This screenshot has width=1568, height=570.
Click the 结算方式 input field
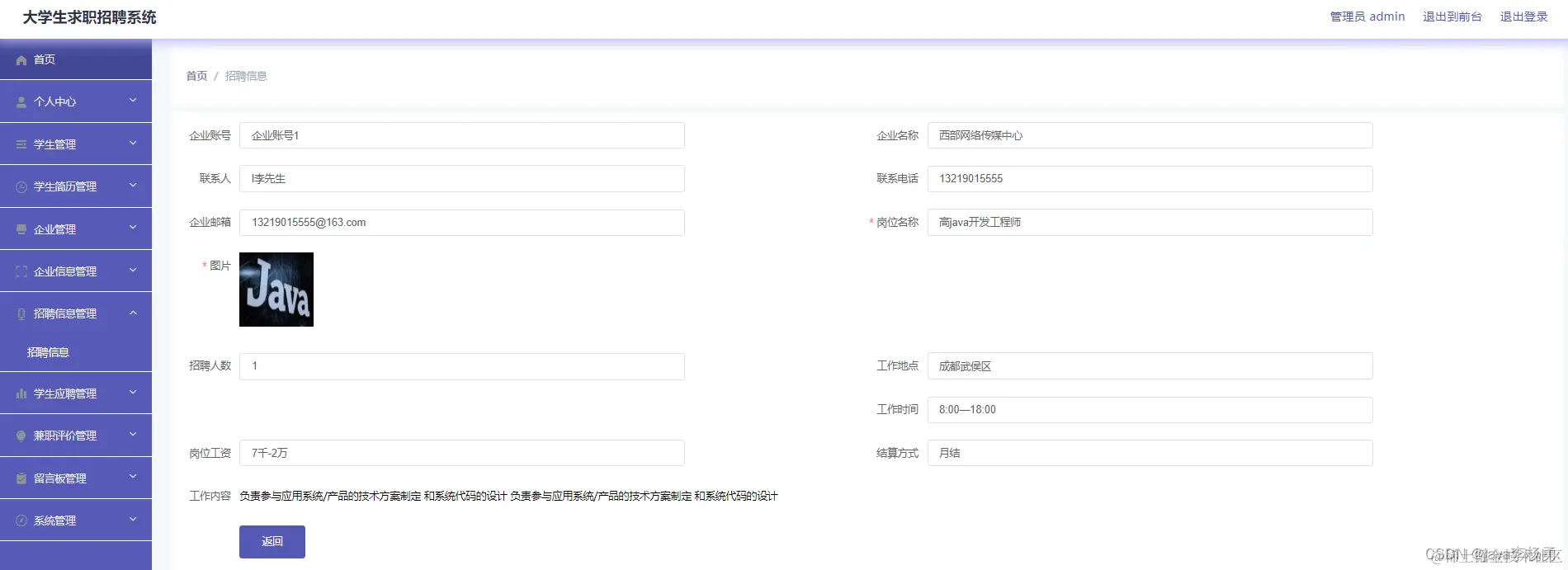1150,453
